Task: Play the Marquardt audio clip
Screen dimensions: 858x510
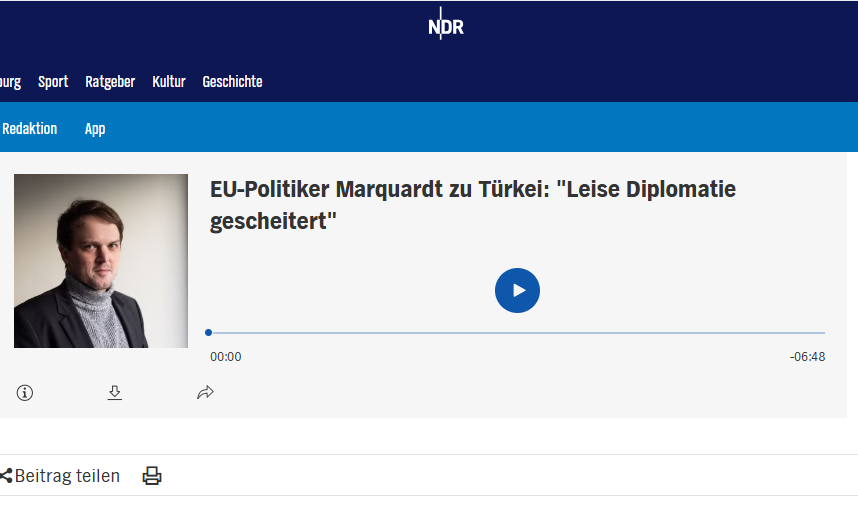Action: click(x=517, y=291)
